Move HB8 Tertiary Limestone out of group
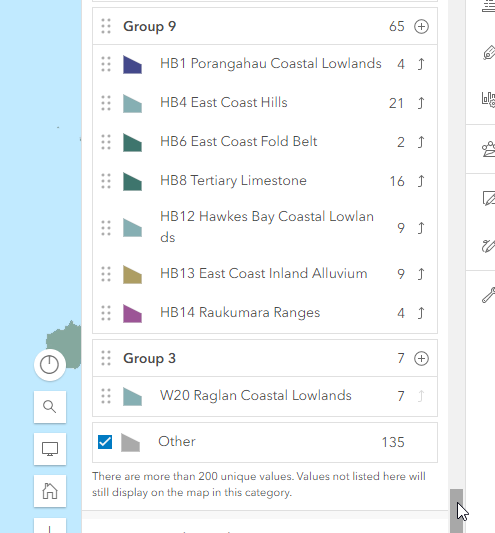This screenshot has width=495, height=533. 421,181
